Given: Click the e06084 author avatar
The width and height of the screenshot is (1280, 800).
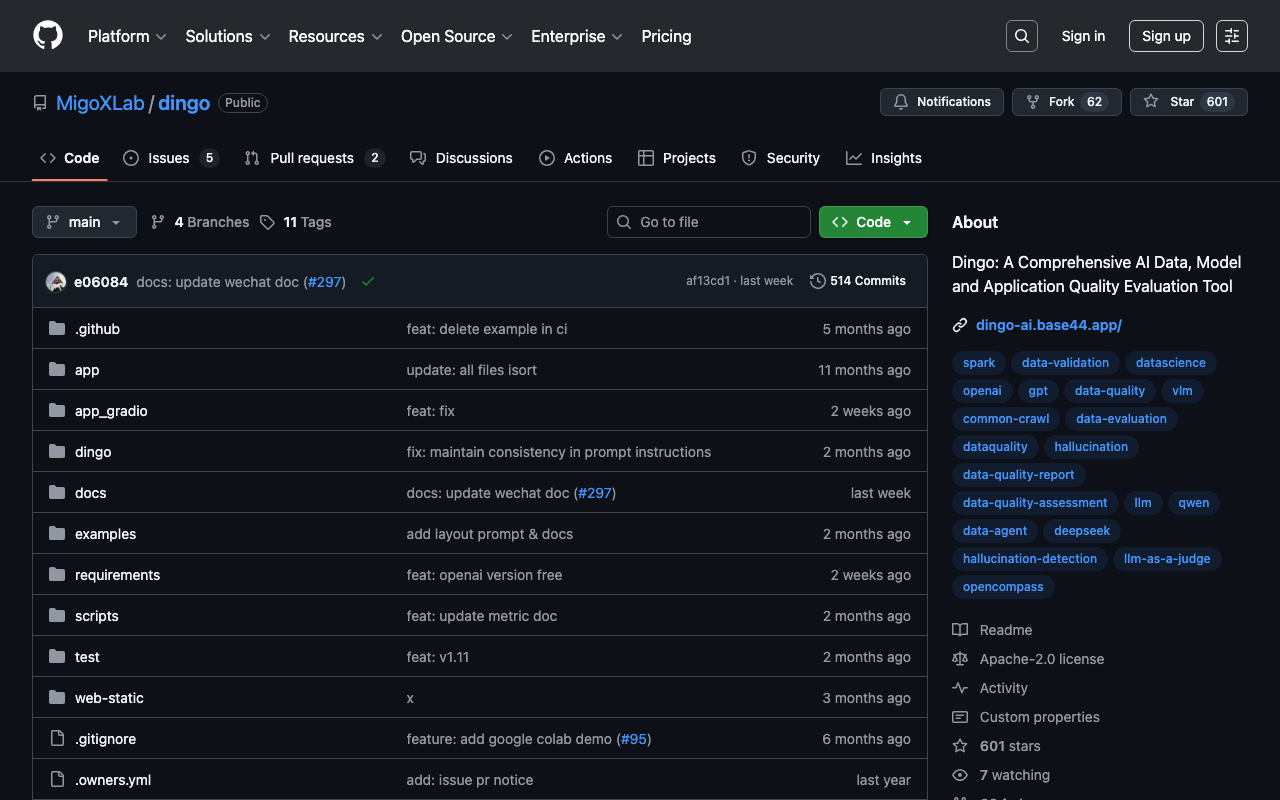Looking at the screenshot, I should [x=56, y=282].
